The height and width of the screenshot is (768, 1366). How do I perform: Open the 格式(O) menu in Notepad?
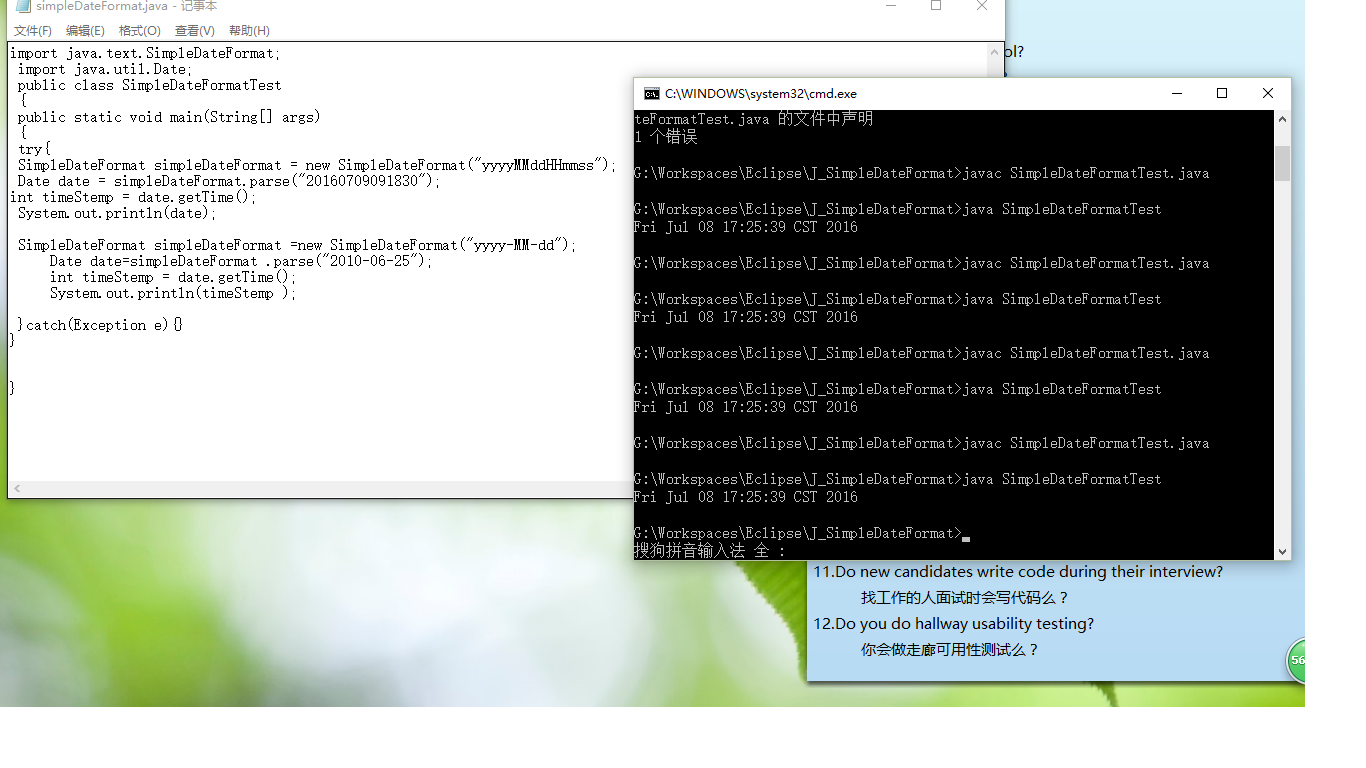pos(139,31)
